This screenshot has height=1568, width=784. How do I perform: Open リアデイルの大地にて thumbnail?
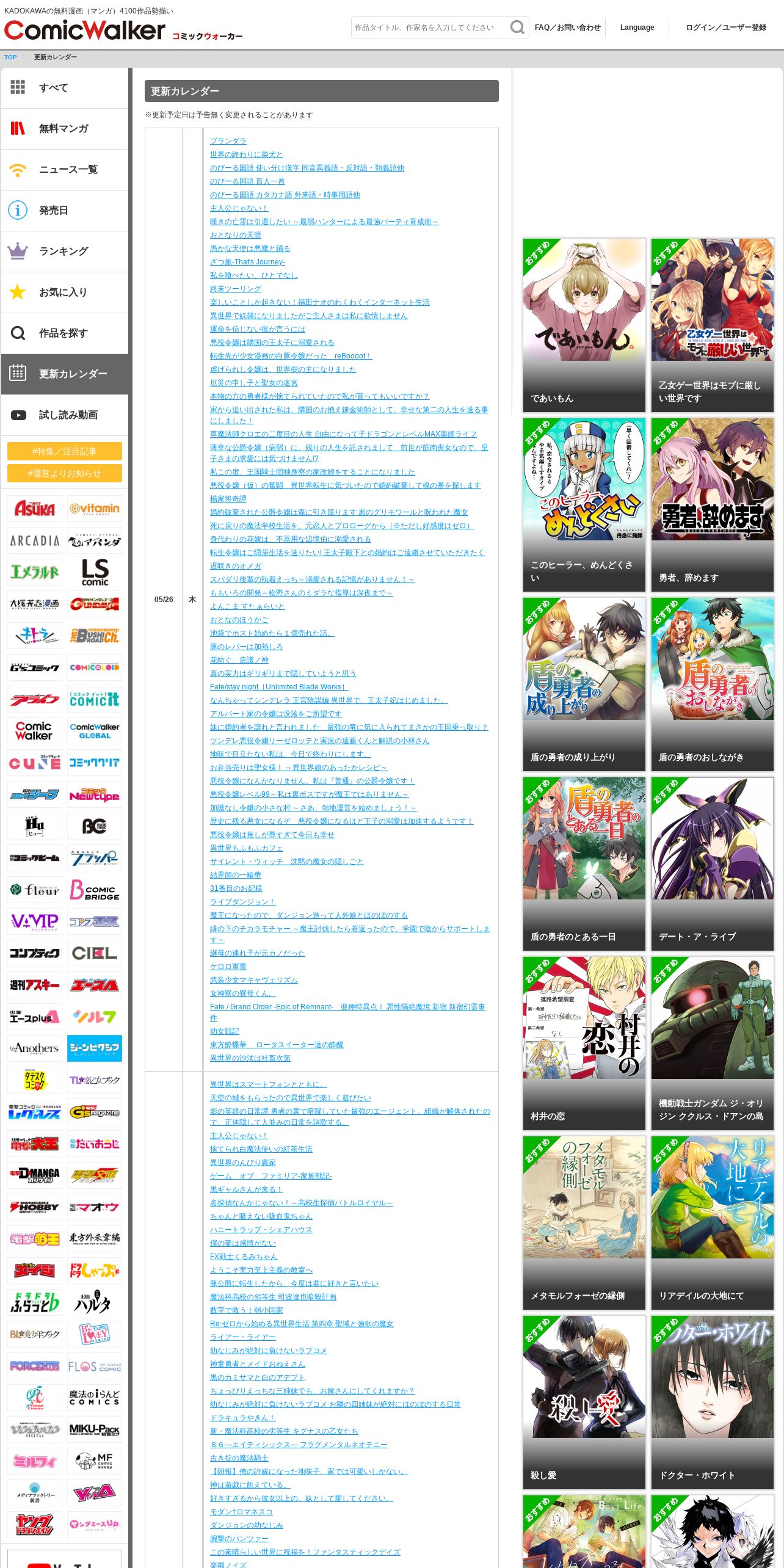[712, 1222]
